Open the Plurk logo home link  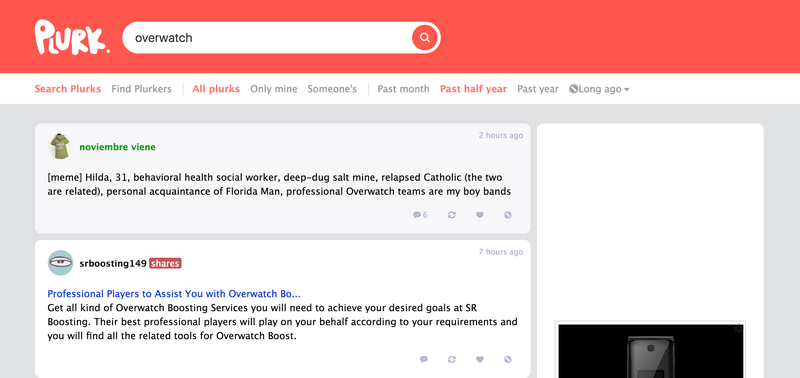pyautogui.click(x=72, y=37)
